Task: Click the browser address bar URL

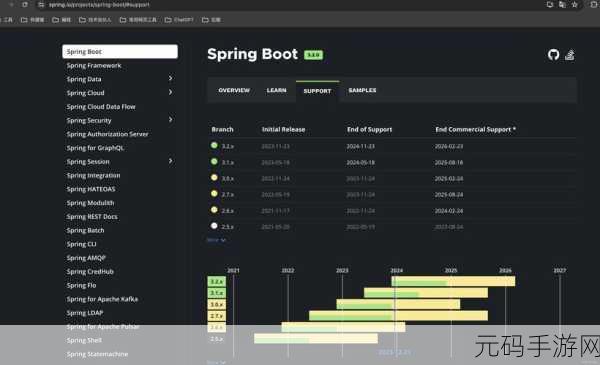Action: pos(99,5)
